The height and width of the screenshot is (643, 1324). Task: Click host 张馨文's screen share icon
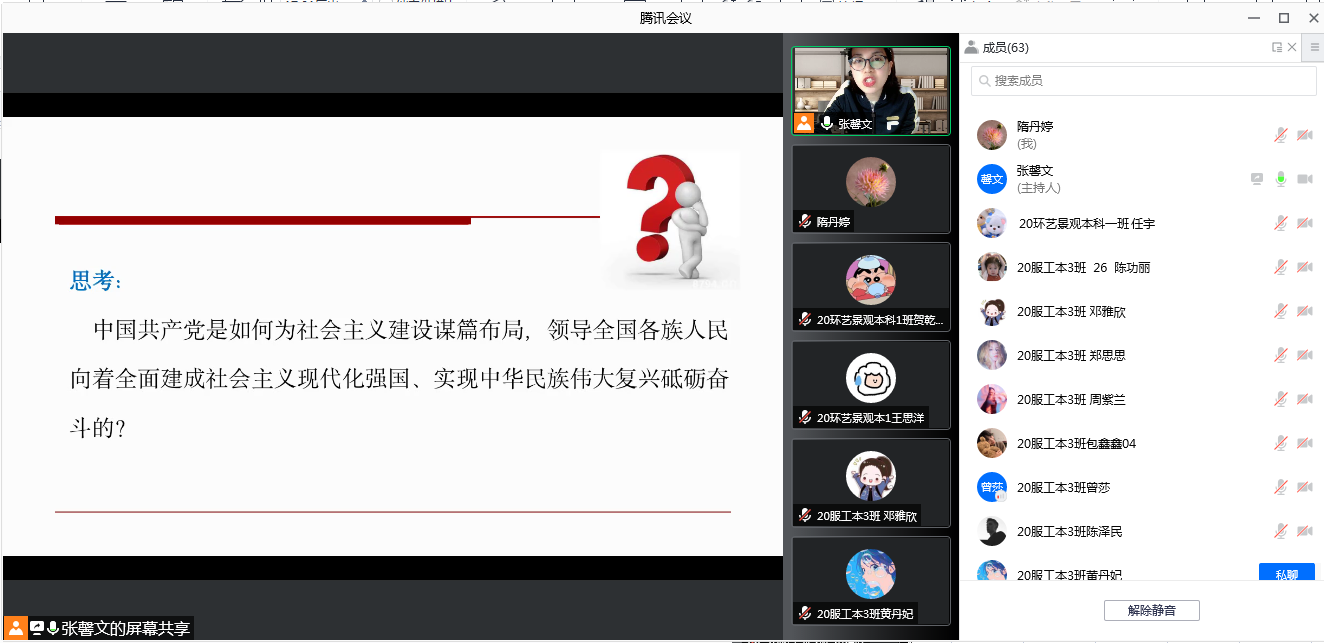point(1257,179)
